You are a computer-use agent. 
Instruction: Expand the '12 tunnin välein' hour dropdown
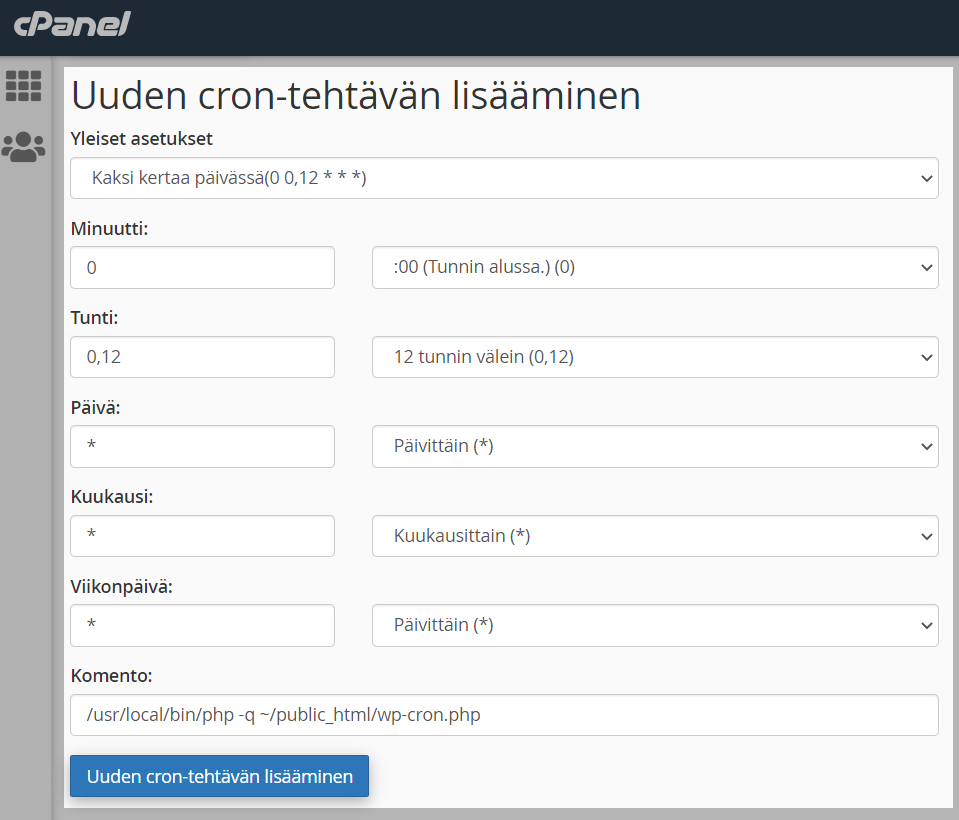(x=655, y=356)
